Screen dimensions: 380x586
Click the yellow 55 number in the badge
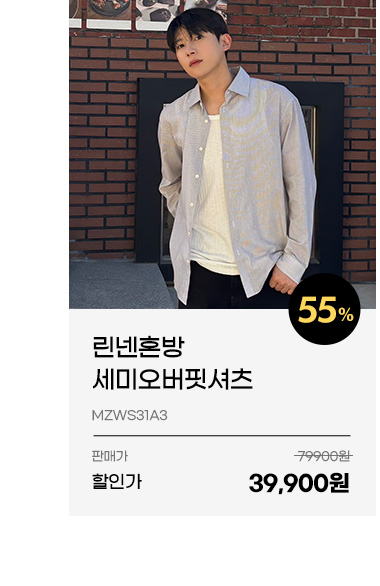click(x=318, y=310)
